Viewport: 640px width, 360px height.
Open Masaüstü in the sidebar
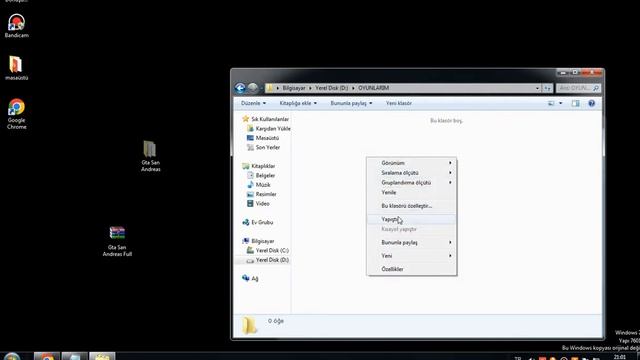[263, 138]
